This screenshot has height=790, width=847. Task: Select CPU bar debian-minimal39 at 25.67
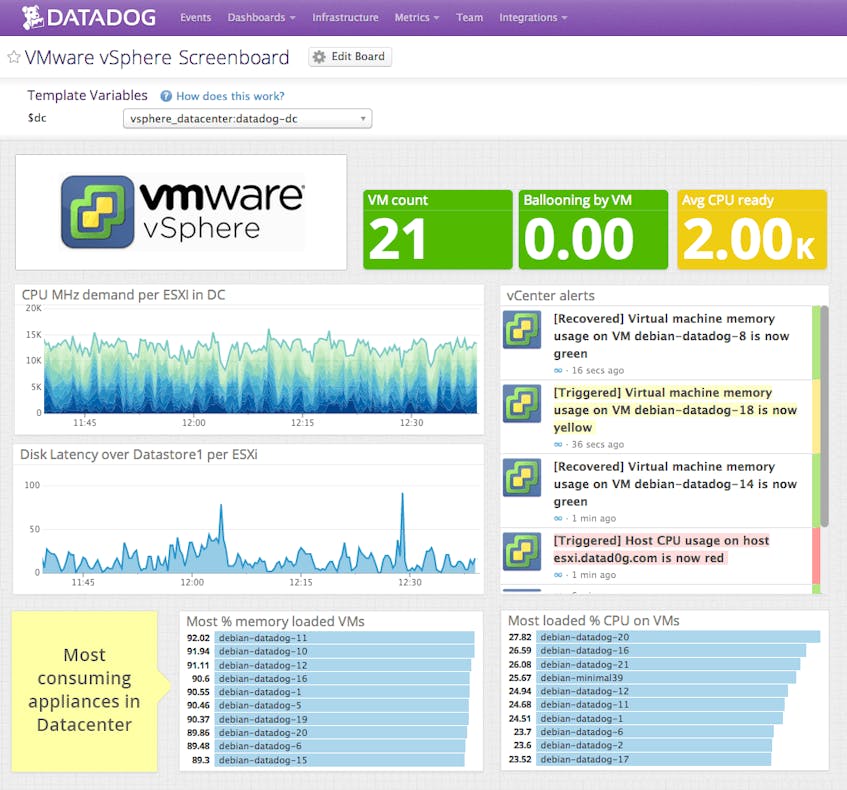(x=667, y=678)
